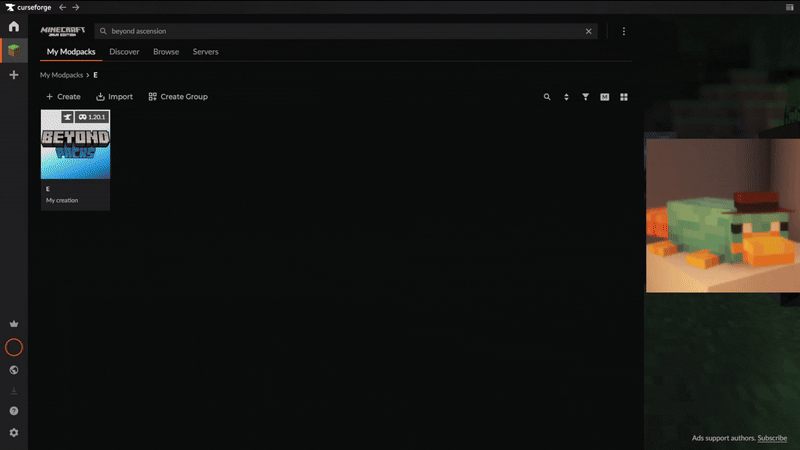Open the Home icon in sidebar
The image size is (800, 450).
pyautogui.click(x=14, y=26)
